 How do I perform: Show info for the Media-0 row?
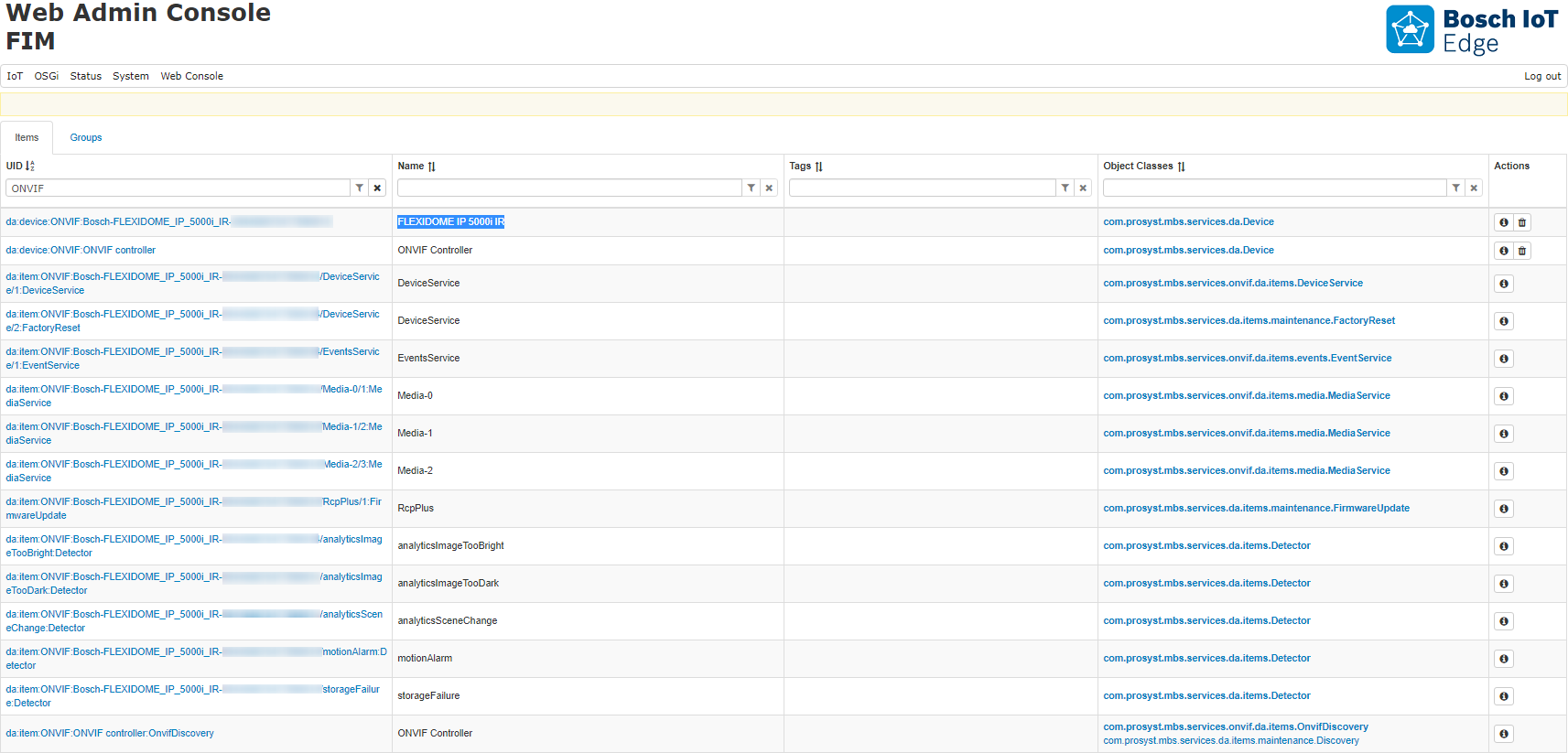click(1503, 396)
